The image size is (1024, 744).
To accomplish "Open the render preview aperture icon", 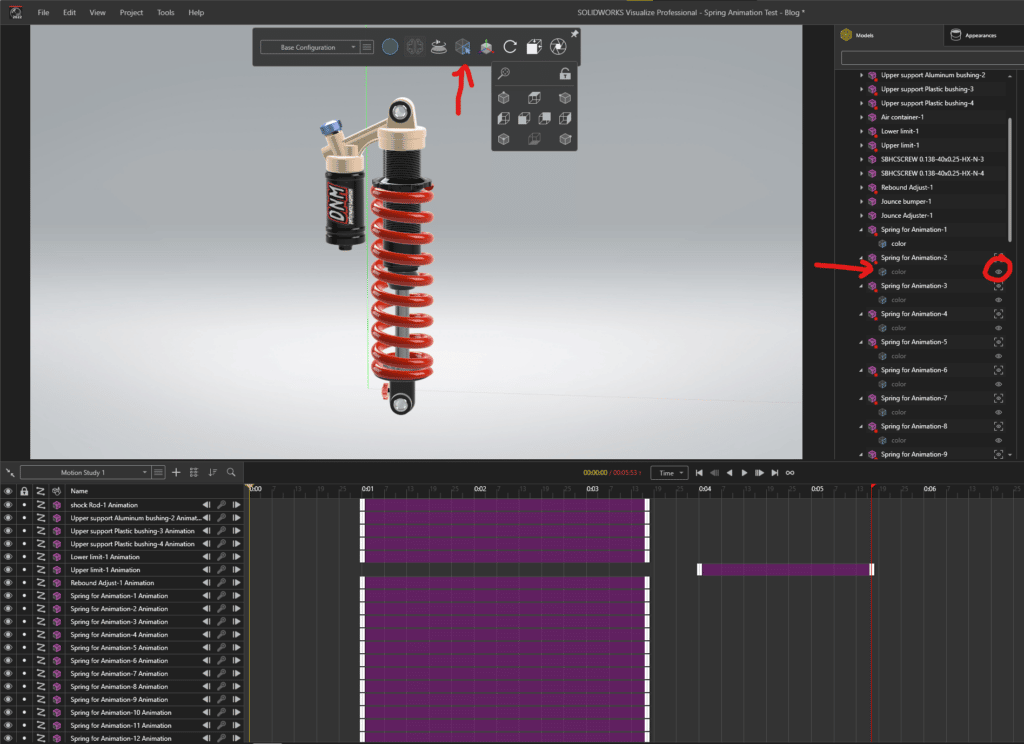I will click(556, 46).
